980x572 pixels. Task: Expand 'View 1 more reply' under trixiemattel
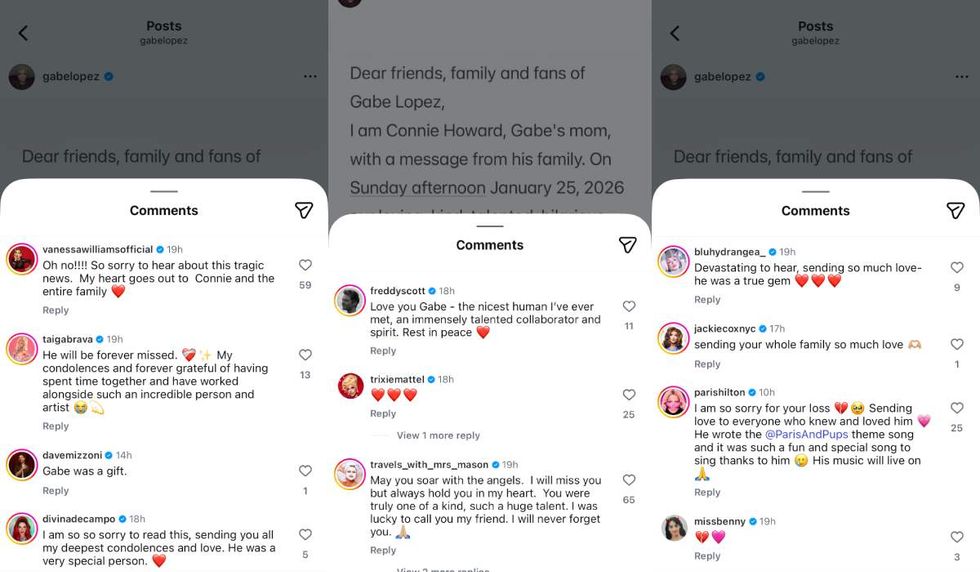[x=438, y=436]
